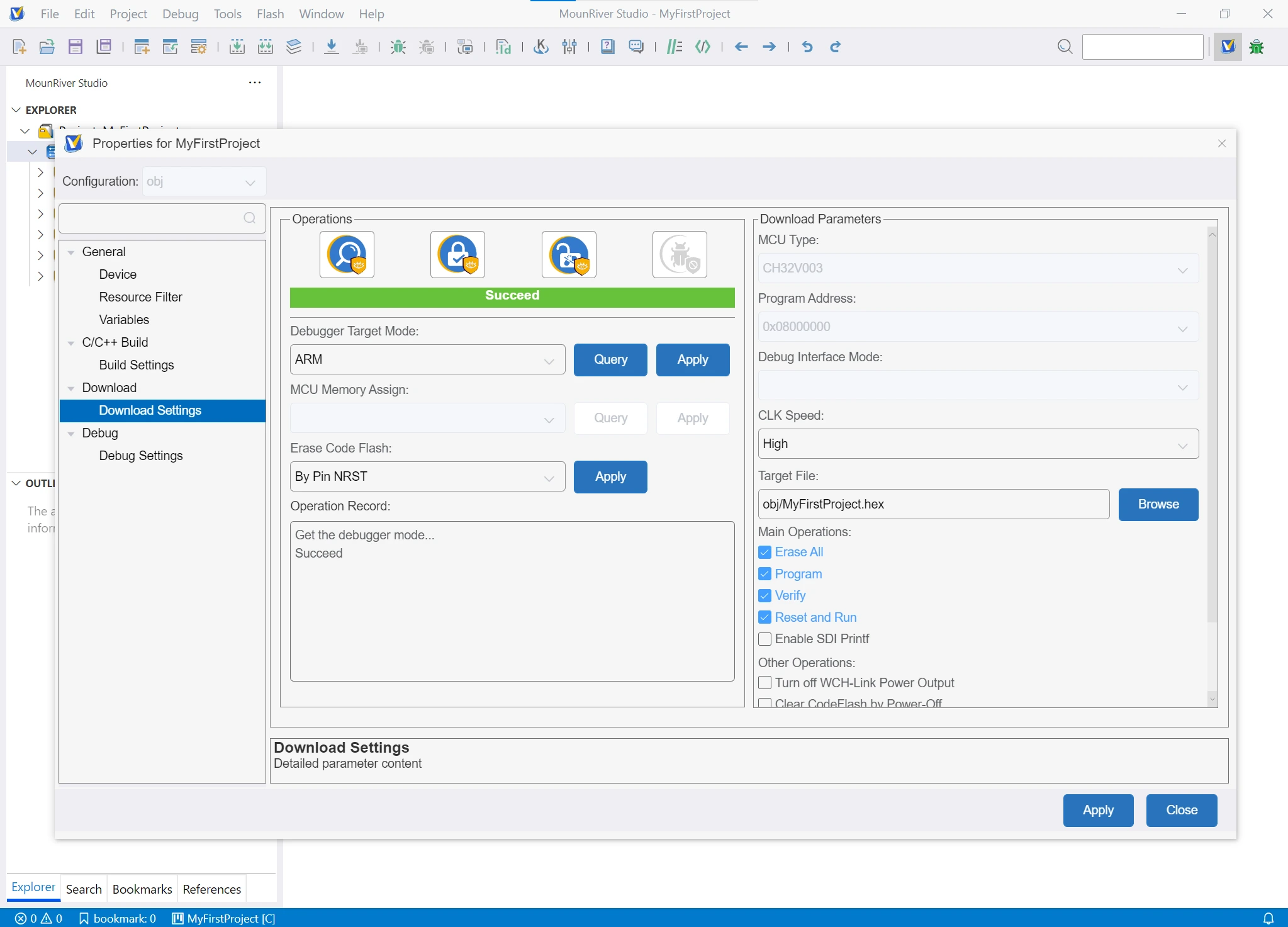Select Device in the tree
Viewport: 1288px width, 927px height.
tap(118, 275)
